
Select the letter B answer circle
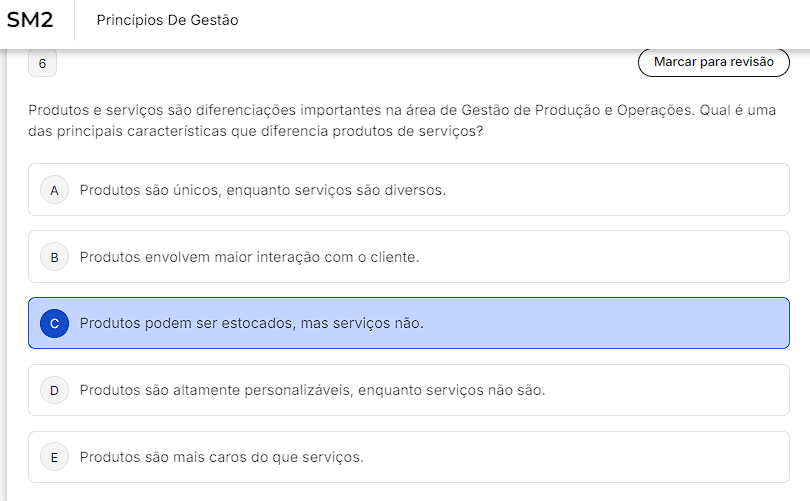click(x=54, y=257)
